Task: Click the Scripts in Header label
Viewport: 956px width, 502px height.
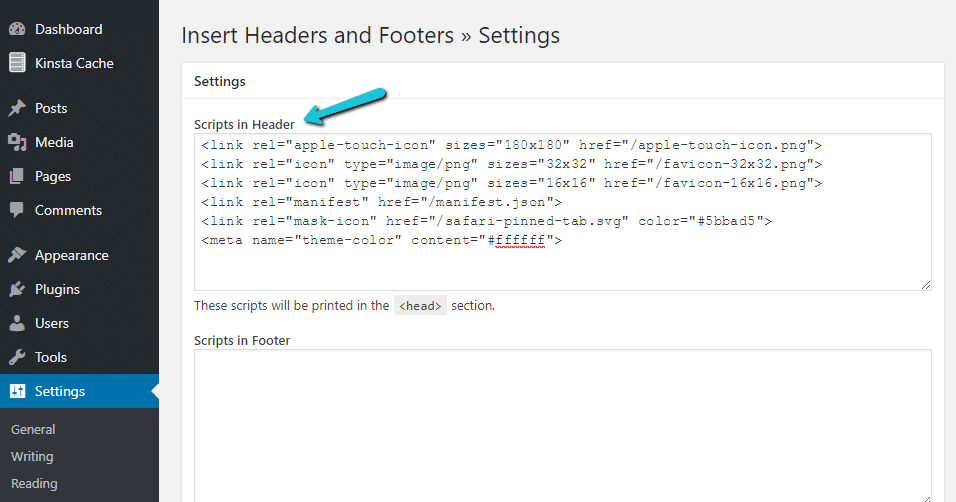Action: pyautogui.click(x=244, y=124)
